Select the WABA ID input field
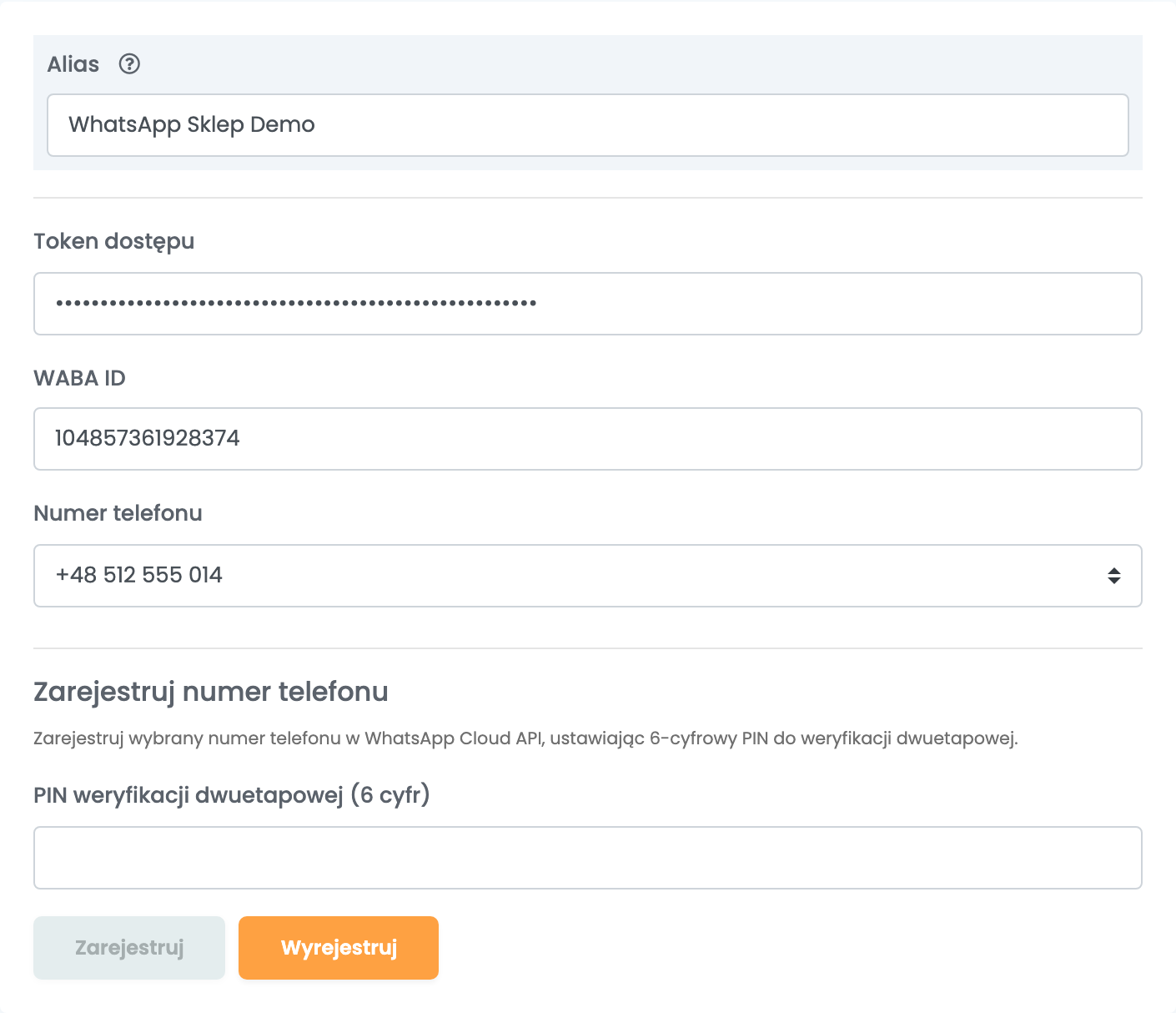Image resolution: width=1176 pixels, height=1013 pixels. pos(588,439)
